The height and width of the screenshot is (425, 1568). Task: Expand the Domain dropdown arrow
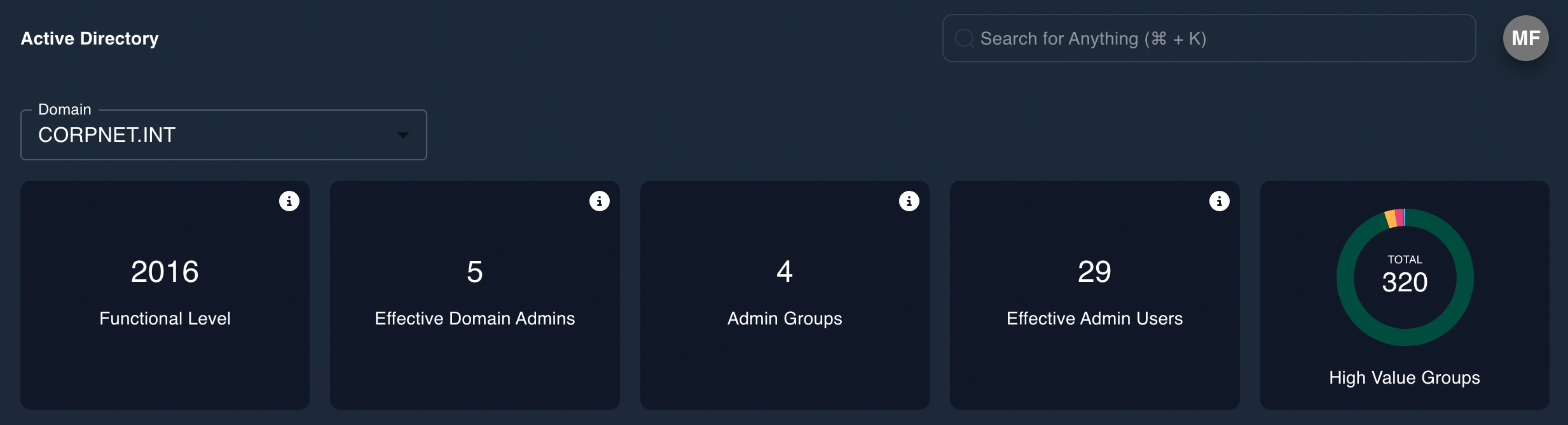(402, 135)
